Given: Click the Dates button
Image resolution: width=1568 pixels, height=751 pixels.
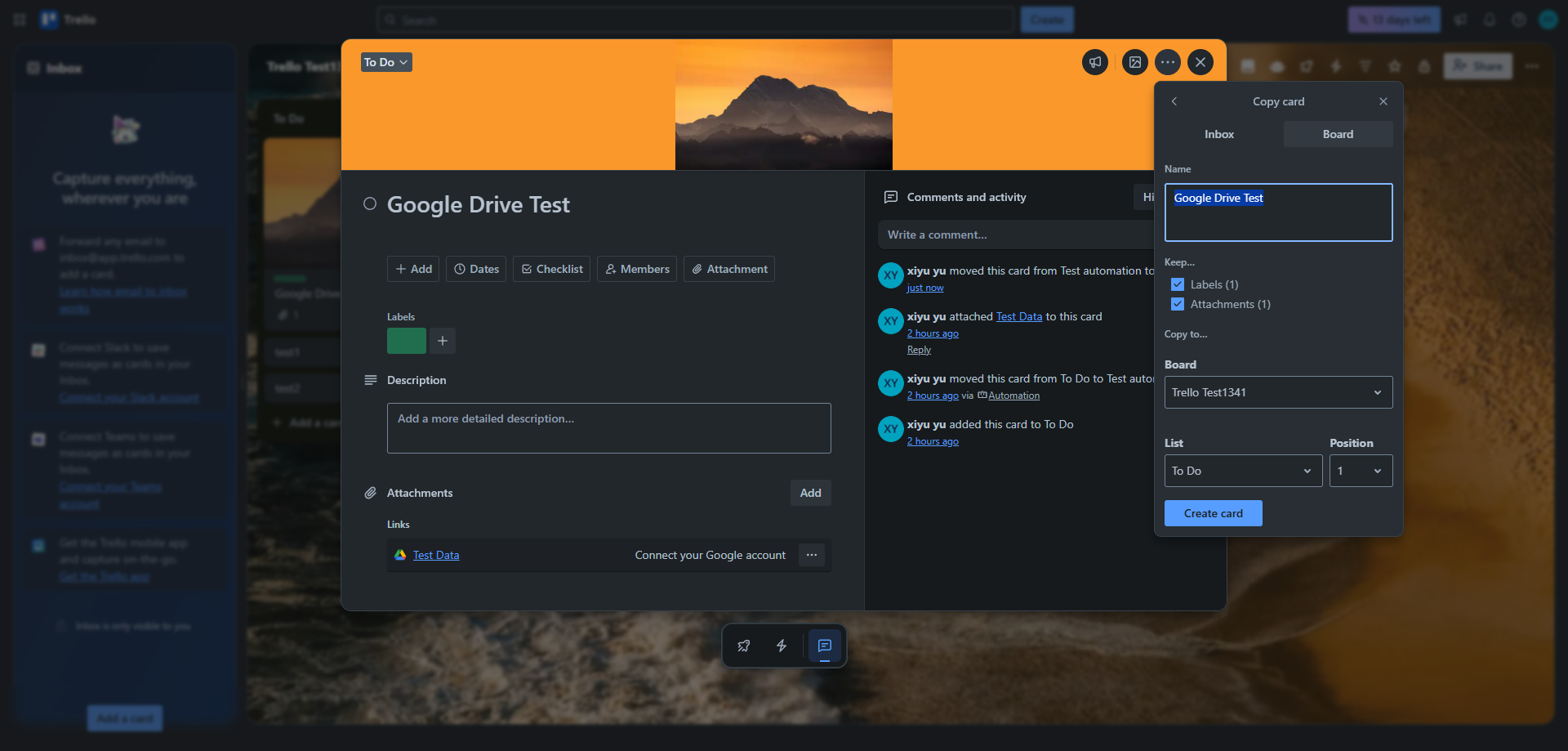Looking at the screenshot, I should (476, 269).
